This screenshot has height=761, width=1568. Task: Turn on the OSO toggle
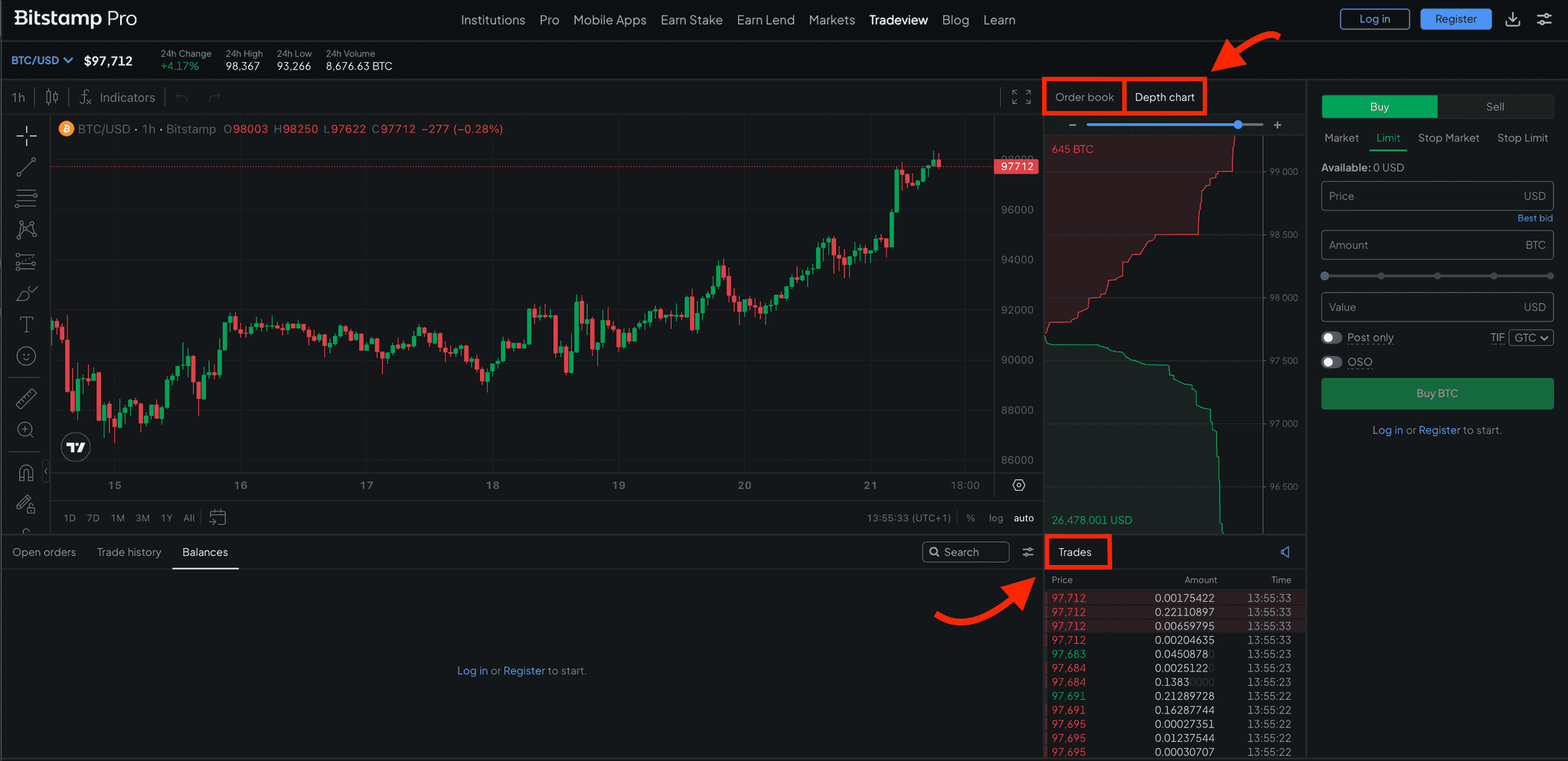pyautogui.click(x=1331, y=361)
